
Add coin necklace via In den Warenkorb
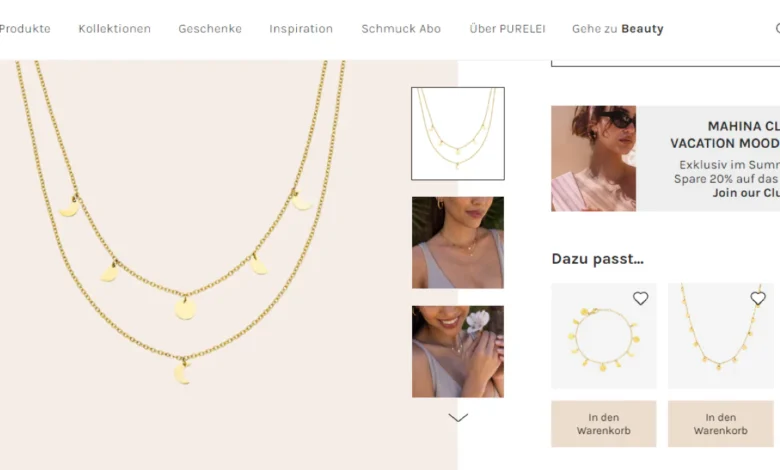(720, 424)
